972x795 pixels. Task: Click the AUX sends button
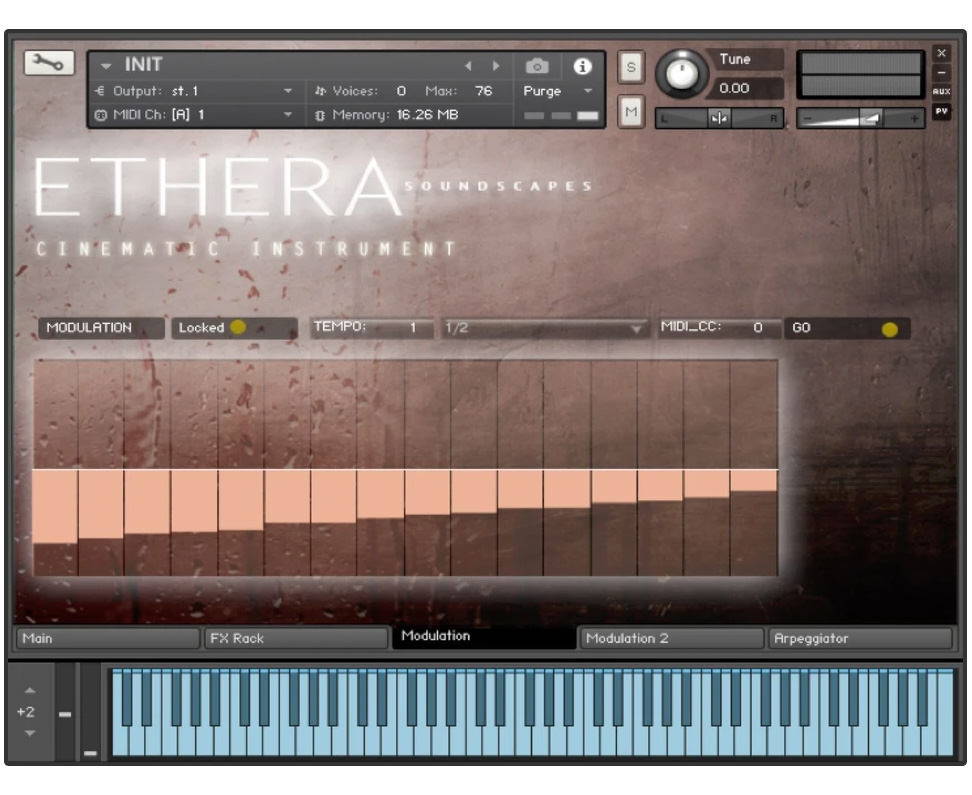(x=941, y=91)
